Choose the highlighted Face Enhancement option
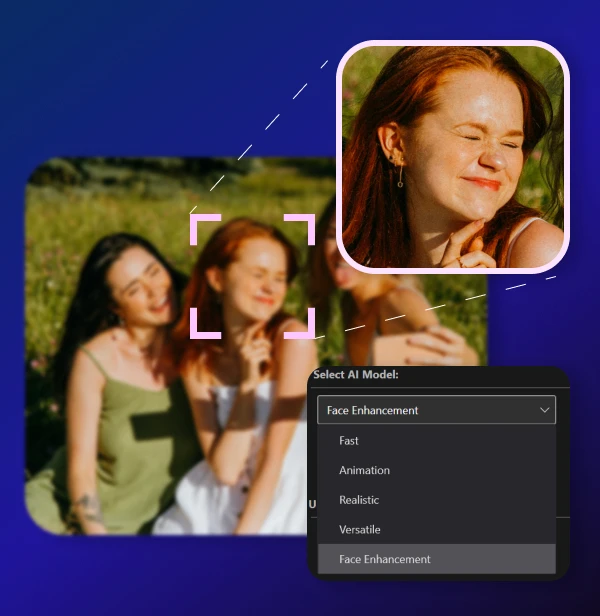This screenshot has height=616, width=600. coord(436,559)
